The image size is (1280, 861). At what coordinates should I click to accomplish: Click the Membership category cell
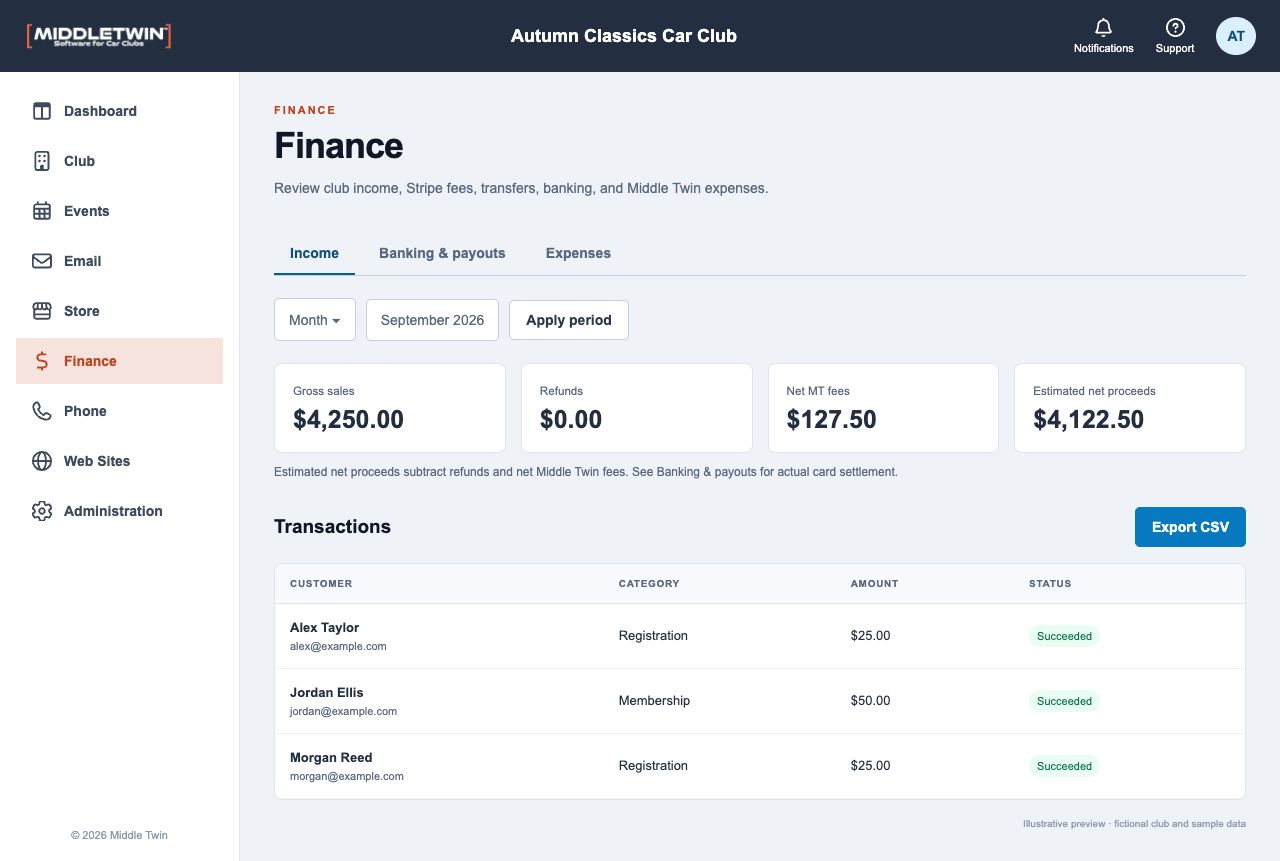pyautogui.click(x=654, y=701)
